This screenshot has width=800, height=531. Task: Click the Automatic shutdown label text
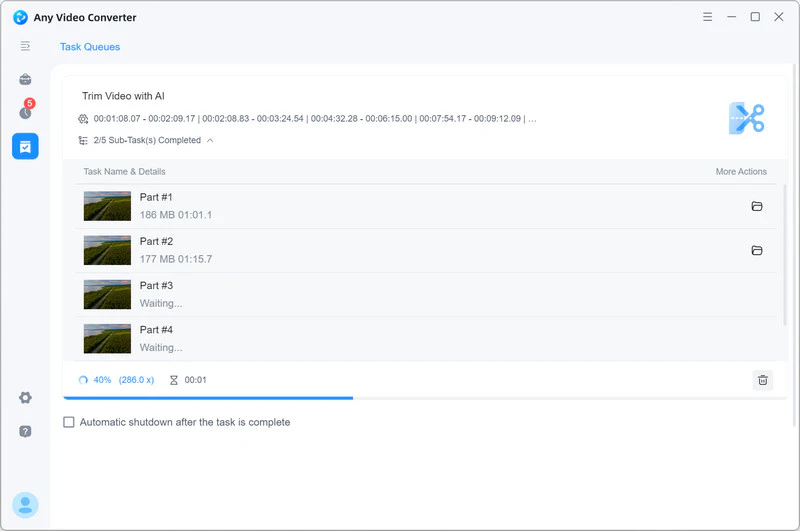click(185, 422)
